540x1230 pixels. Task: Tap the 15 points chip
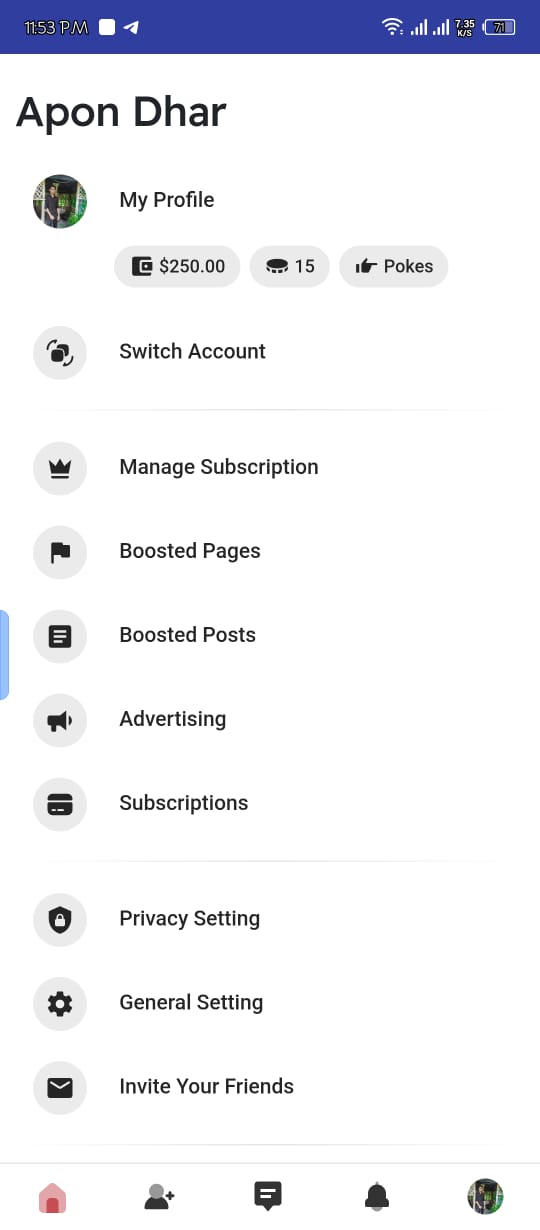pos(290,266)
